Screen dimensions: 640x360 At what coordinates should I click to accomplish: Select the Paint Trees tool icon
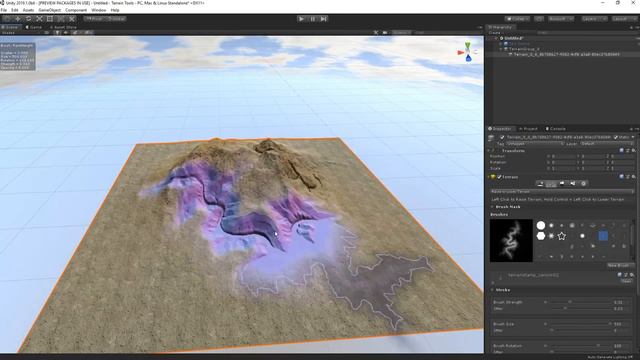(562, 184)
